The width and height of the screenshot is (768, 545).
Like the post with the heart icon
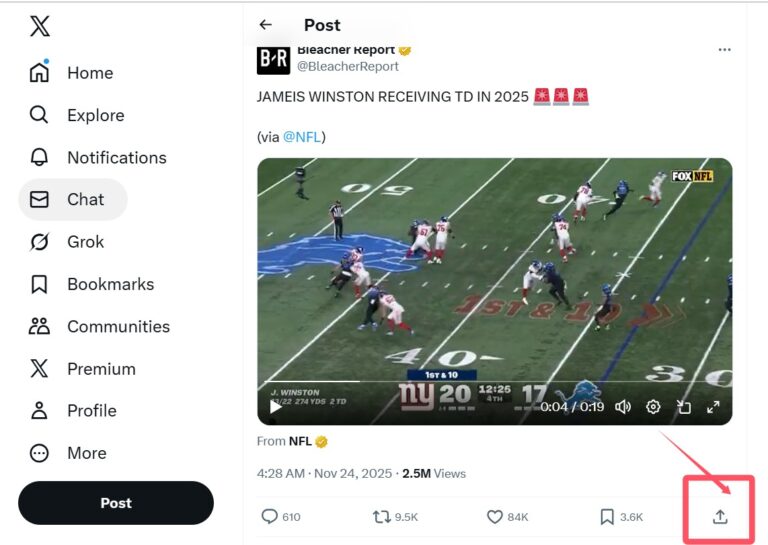494,517
